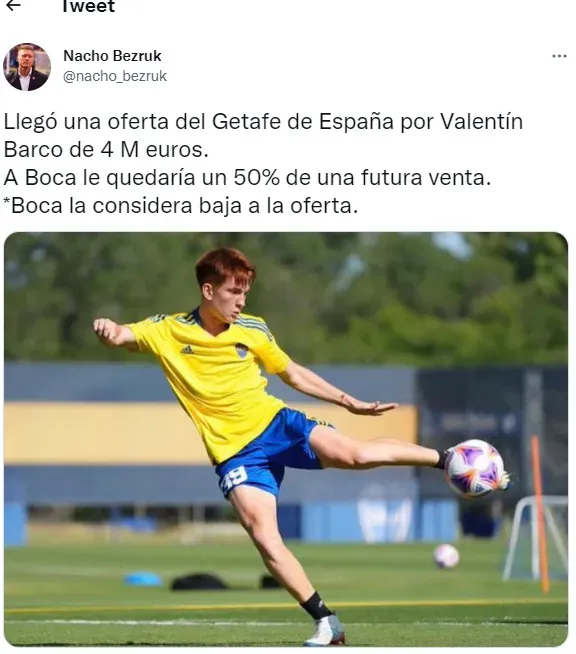Click the Boca crest on the jersey
Viewport: 576px width, 654px height.
click(241, 350)
